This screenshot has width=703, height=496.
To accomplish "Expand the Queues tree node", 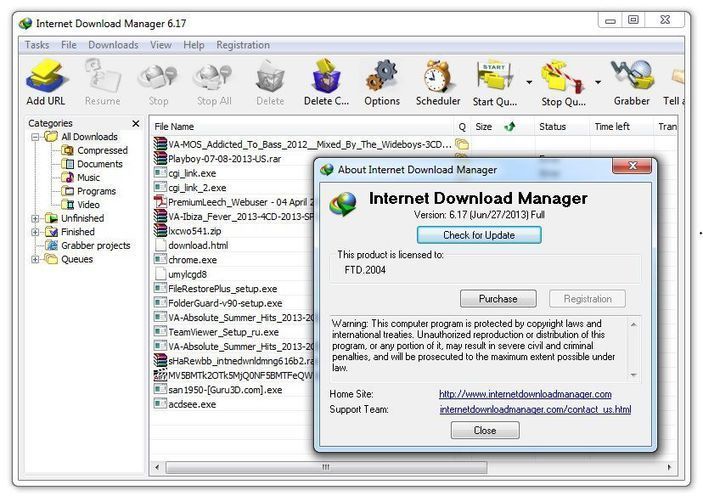I will click(x=35, y=260).
